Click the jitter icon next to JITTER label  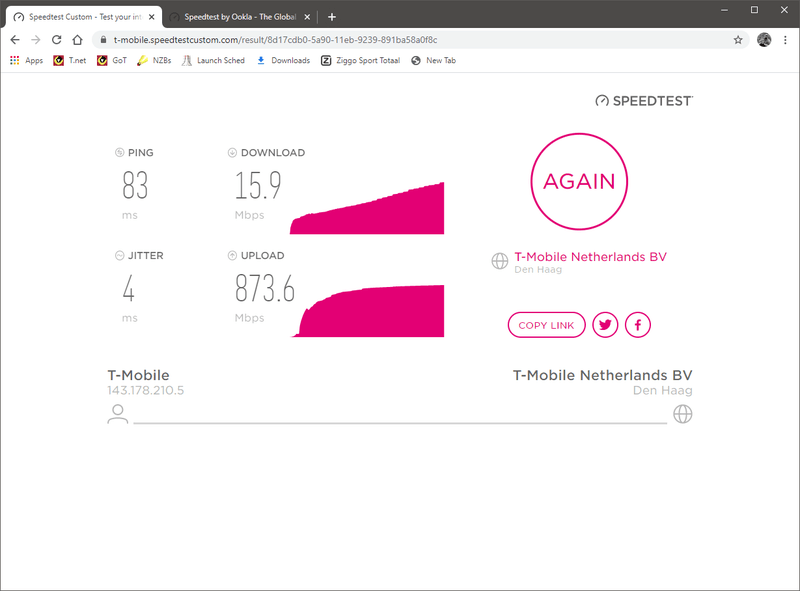[119, 256]
